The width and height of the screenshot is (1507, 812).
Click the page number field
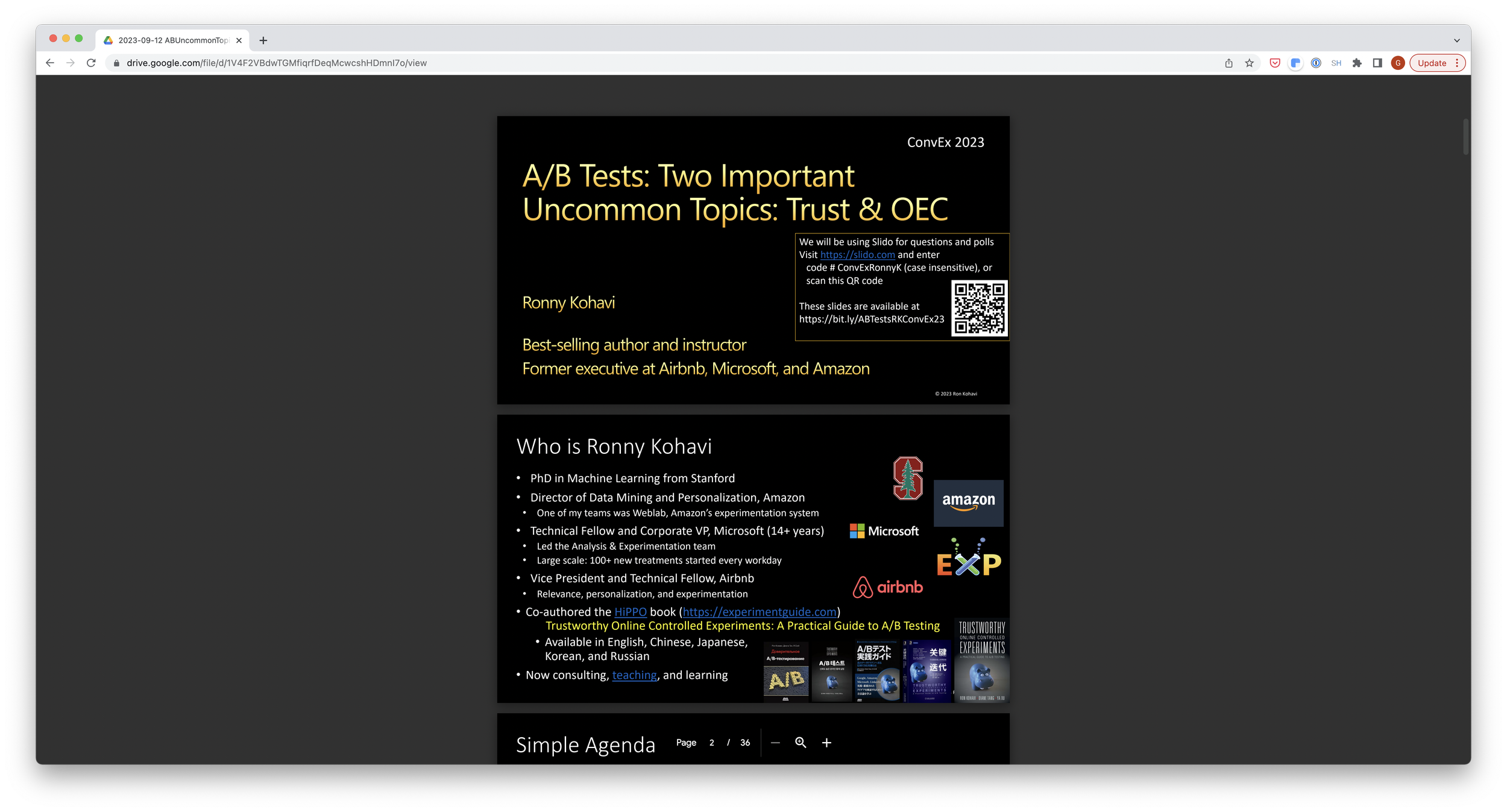coord(711,743)
